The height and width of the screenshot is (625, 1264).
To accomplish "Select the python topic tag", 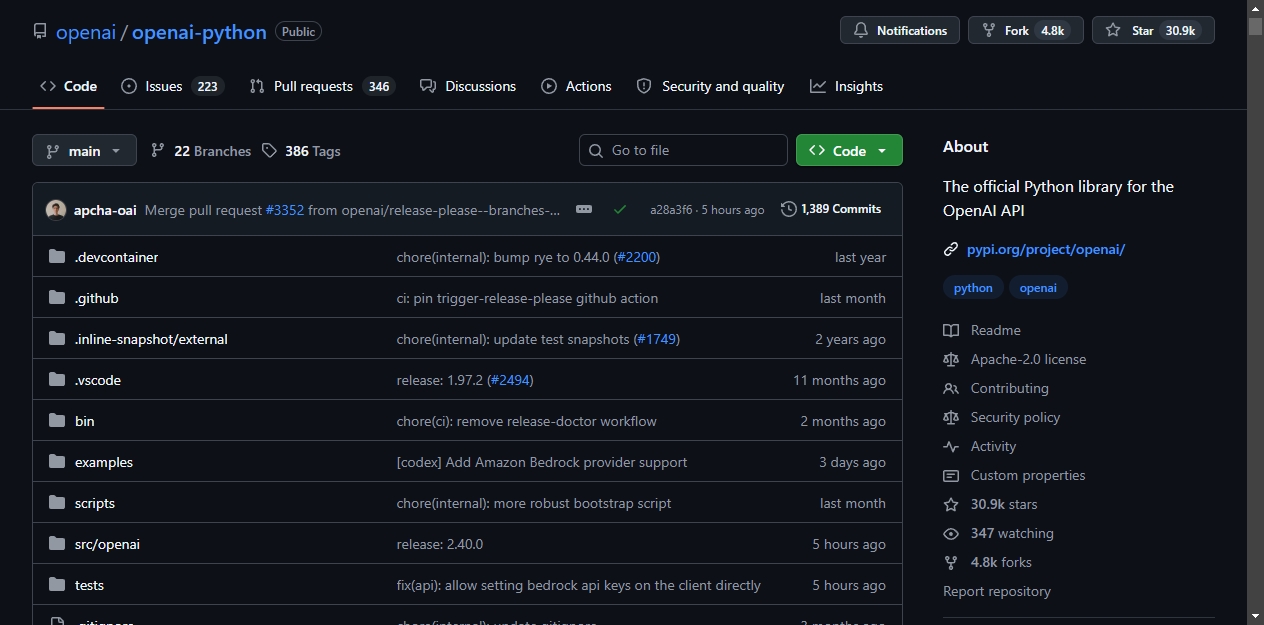I will pos(973,287).
